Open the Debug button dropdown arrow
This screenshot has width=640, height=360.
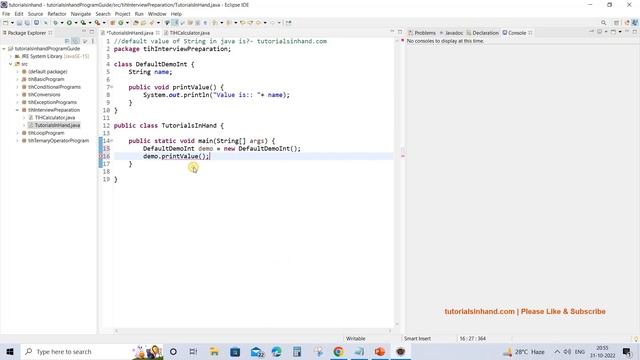62,23
